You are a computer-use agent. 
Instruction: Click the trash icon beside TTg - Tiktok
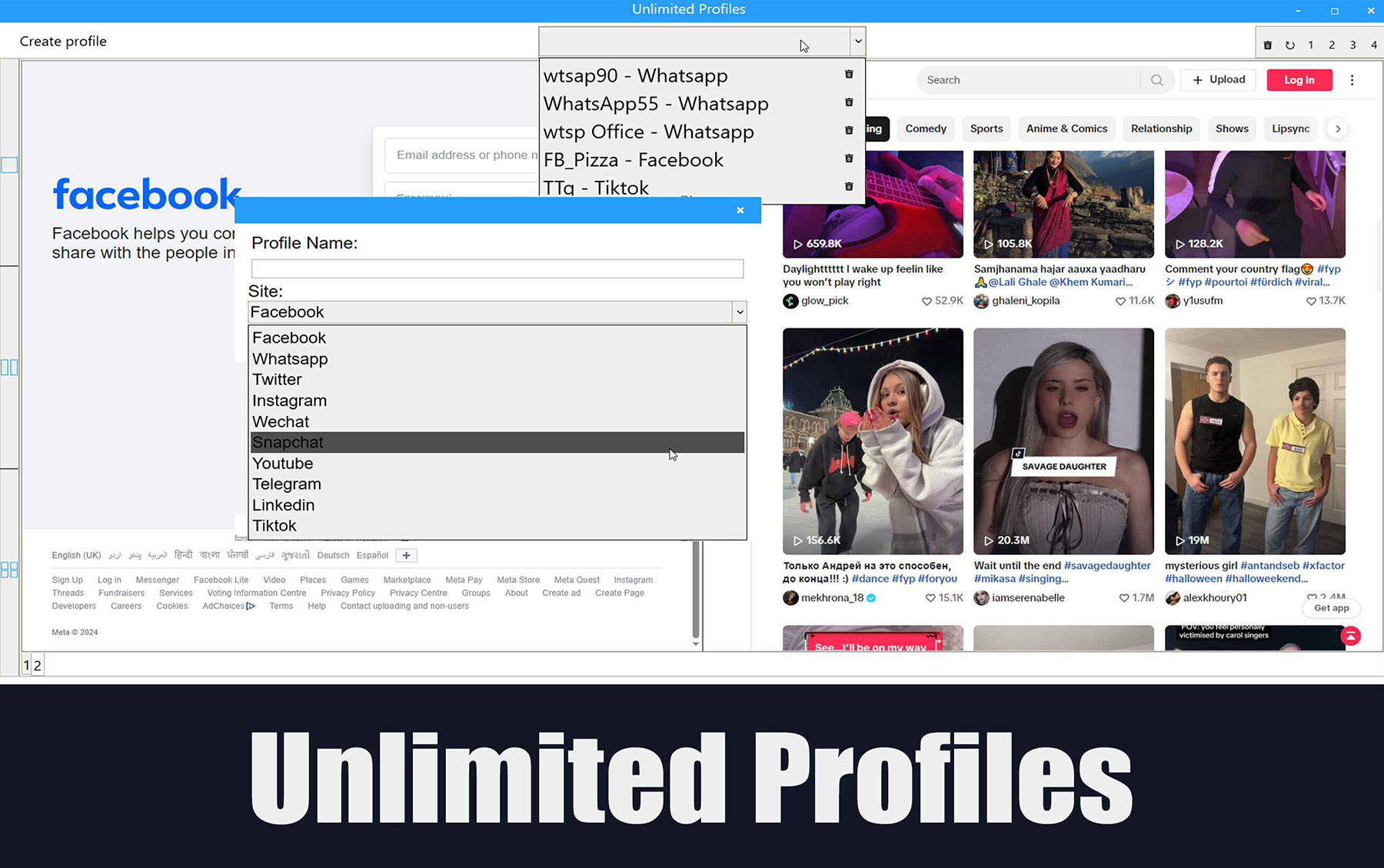coord(849,186)
